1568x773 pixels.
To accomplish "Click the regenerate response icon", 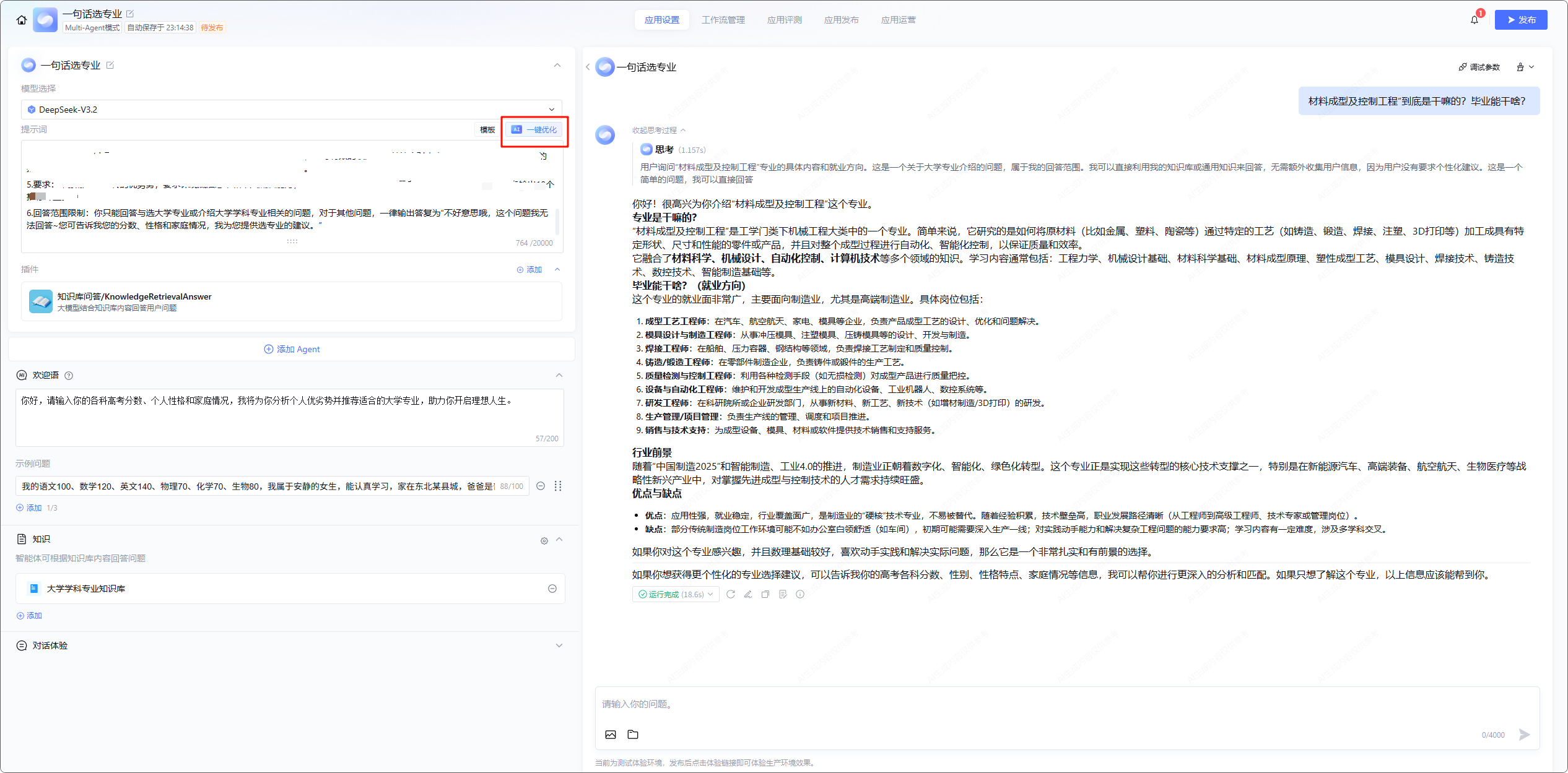I will coord(731,594).
